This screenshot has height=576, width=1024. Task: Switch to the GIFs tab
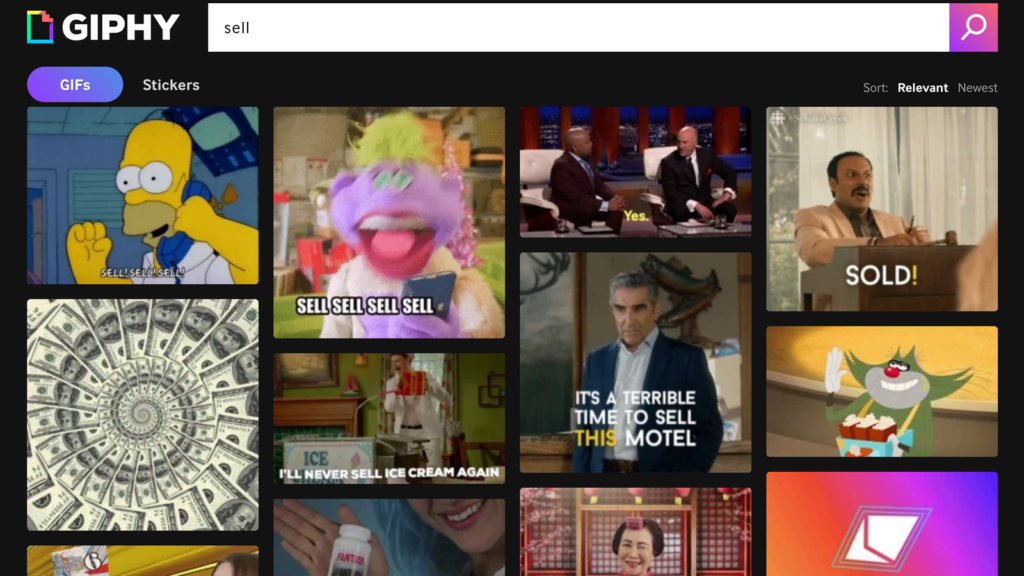click(x=75, y=85)
